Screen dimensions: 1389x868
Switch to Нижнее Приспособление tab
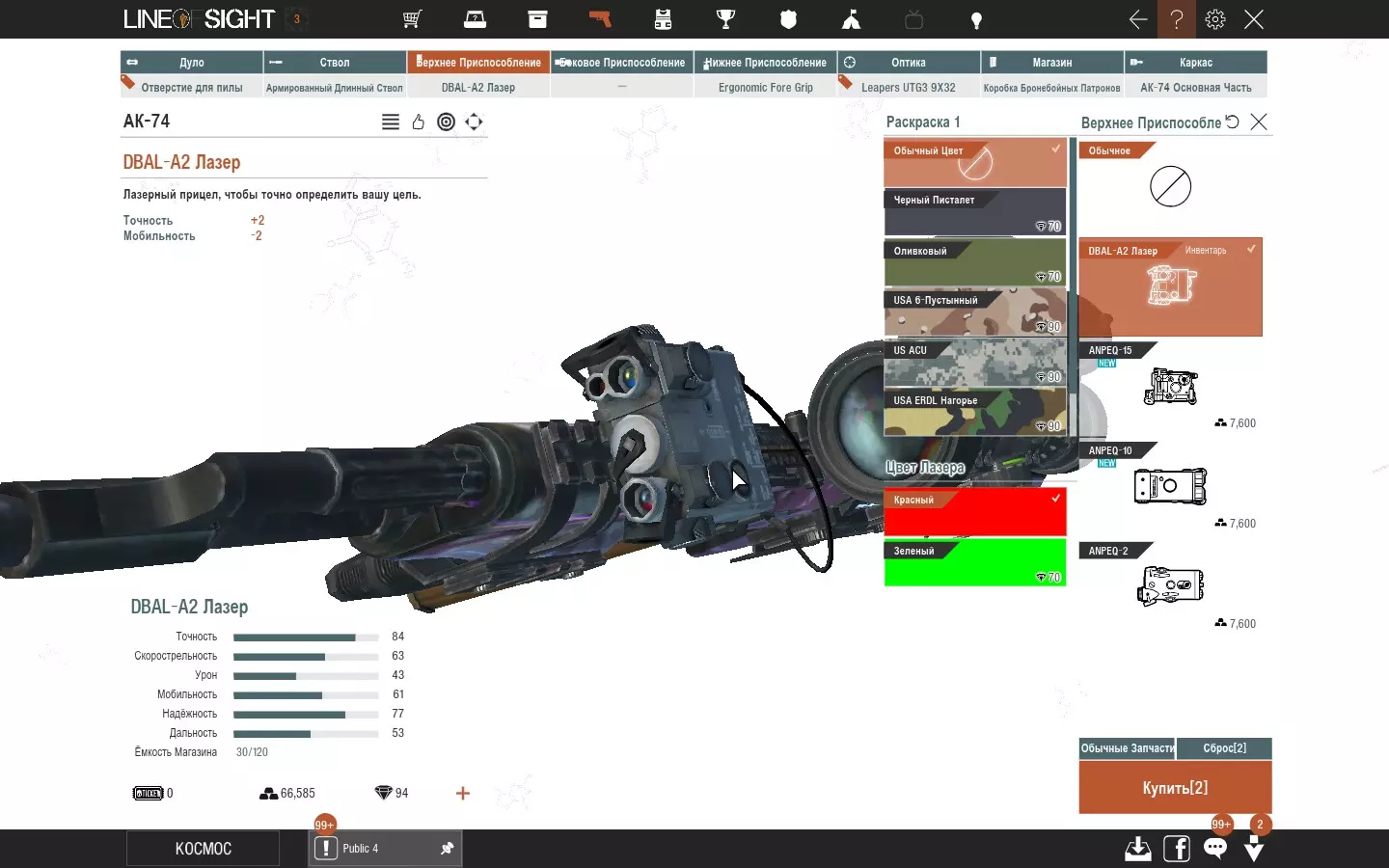tap(765, 63)
